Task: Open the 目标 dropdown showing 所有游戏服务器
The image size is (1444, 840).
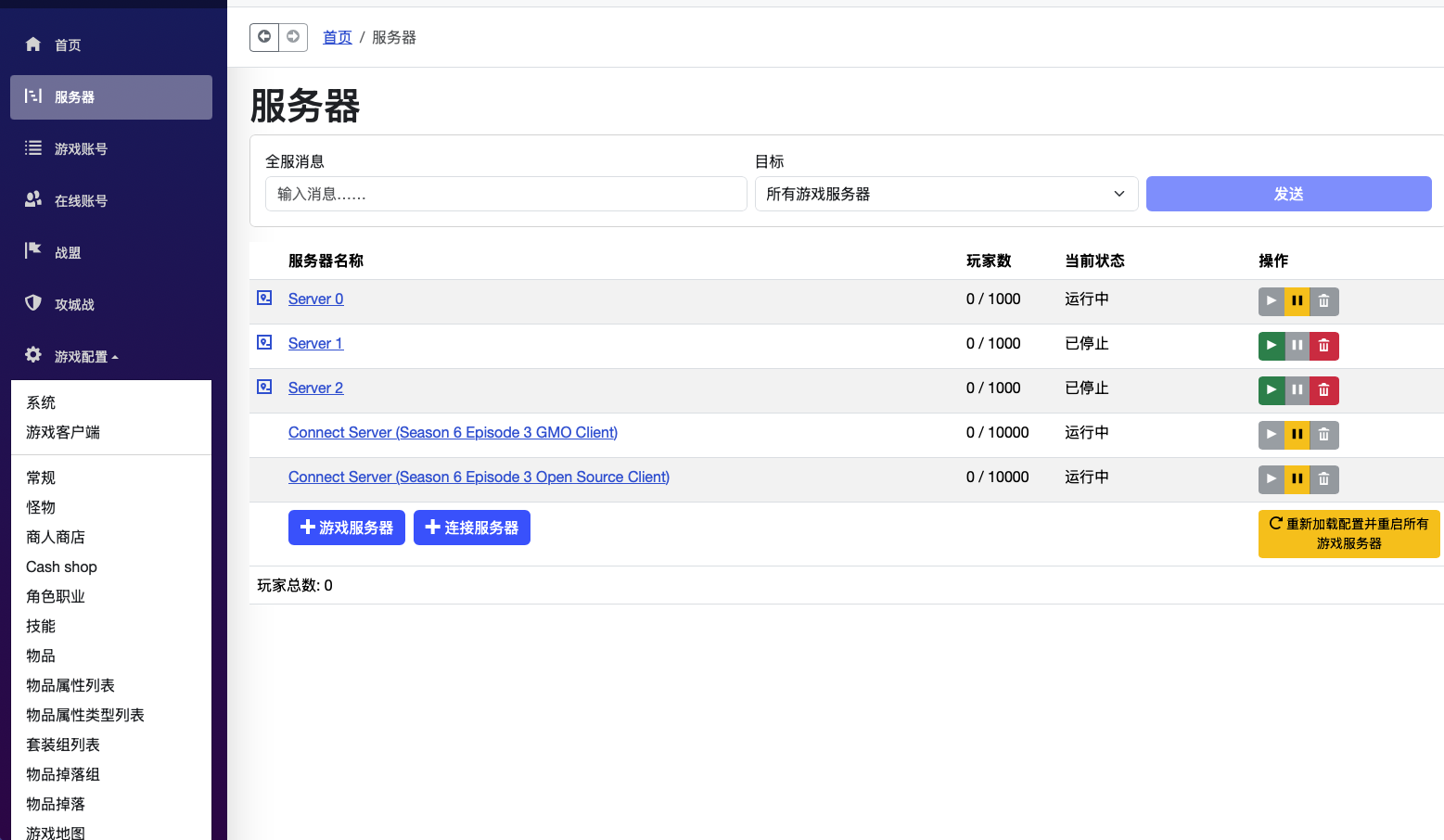Action: pyautogui.click(x=946, y=194)
